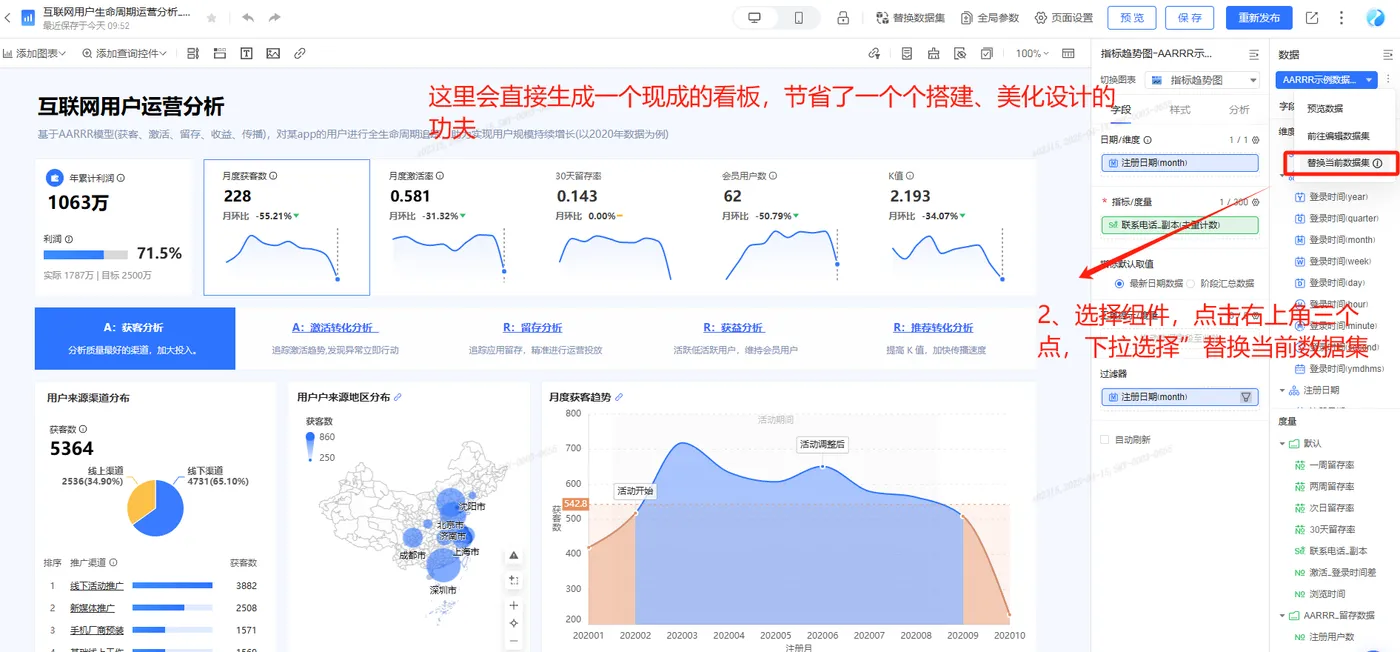Click the table layout icon after zoom

[1068, 53]
